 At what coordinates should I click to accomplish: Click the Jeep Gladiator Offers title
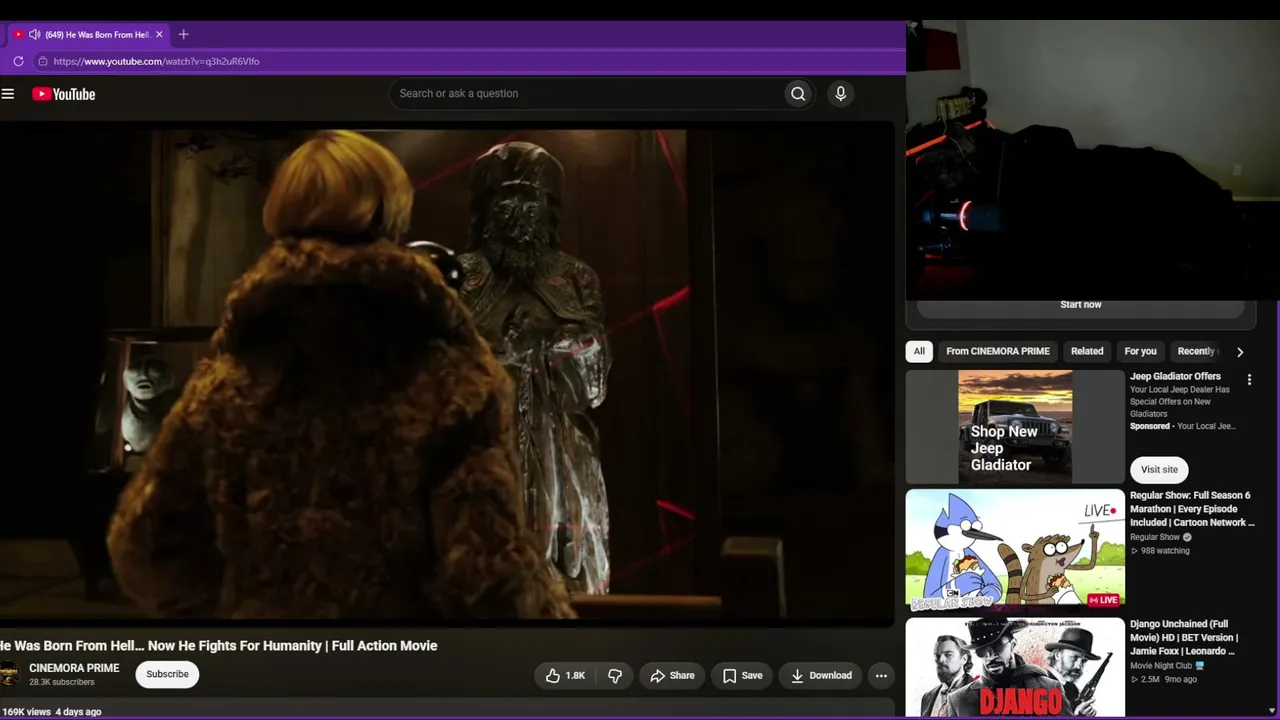(1175, 377)
